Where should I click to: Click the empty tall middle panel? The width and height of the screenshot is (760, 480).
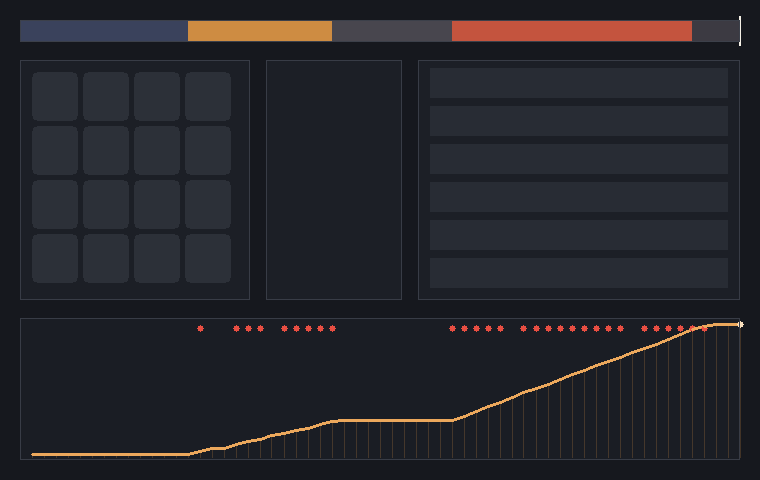click(x=334, y=180)
